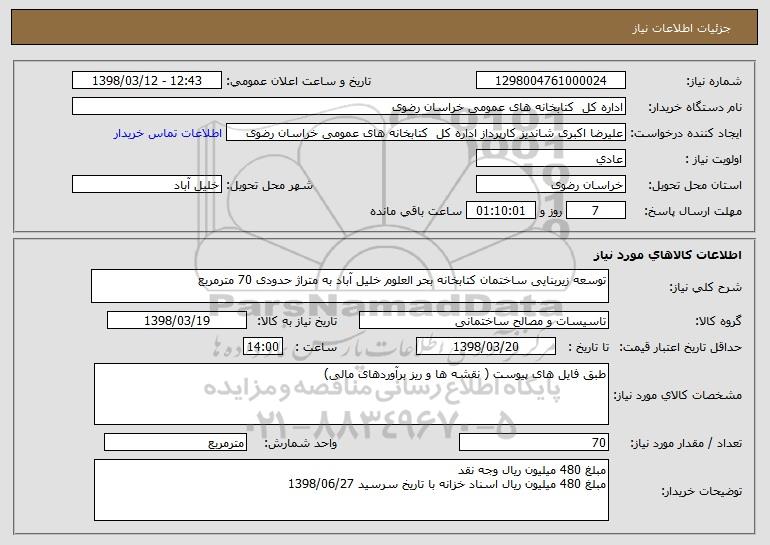
Task: Click the quantity field showing 70
Action: tap(533, 442)
